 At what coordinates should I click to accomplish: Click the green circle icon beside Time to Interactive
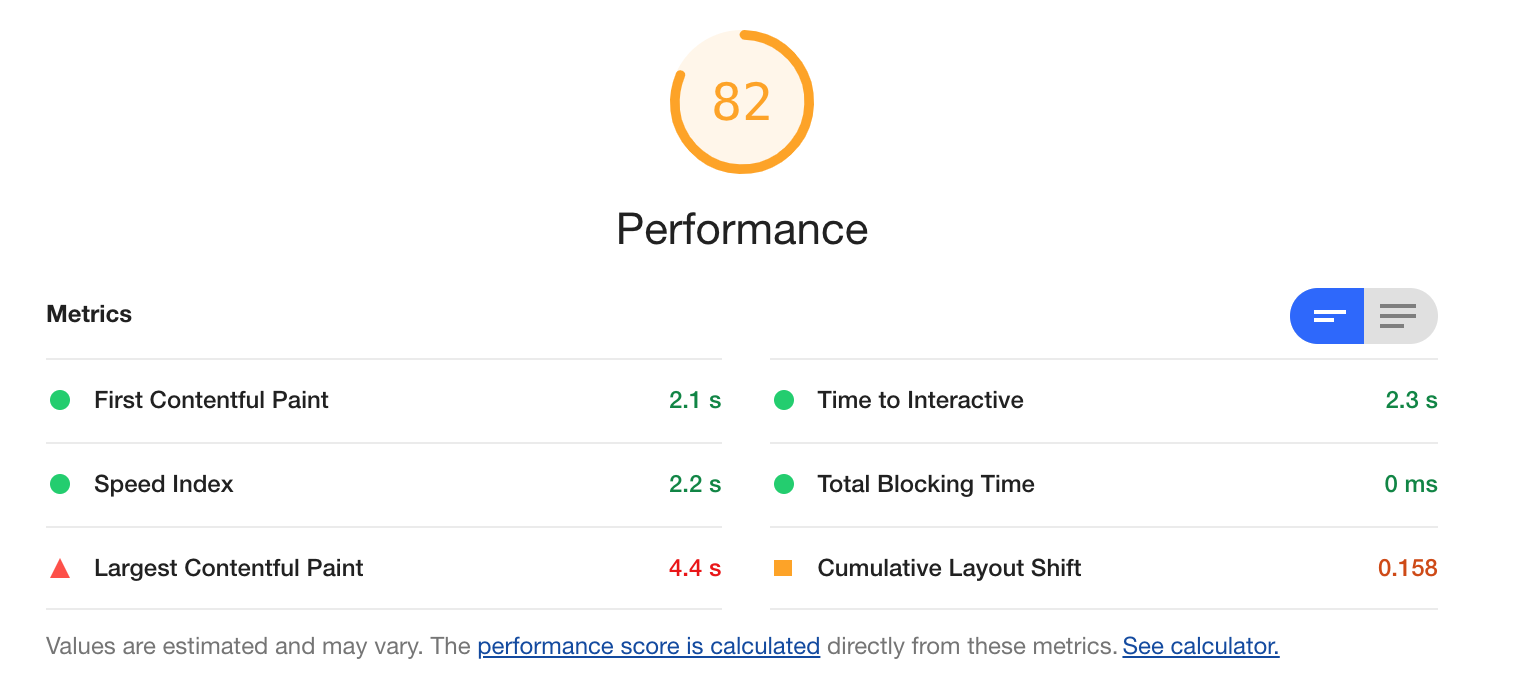point(784,399)
